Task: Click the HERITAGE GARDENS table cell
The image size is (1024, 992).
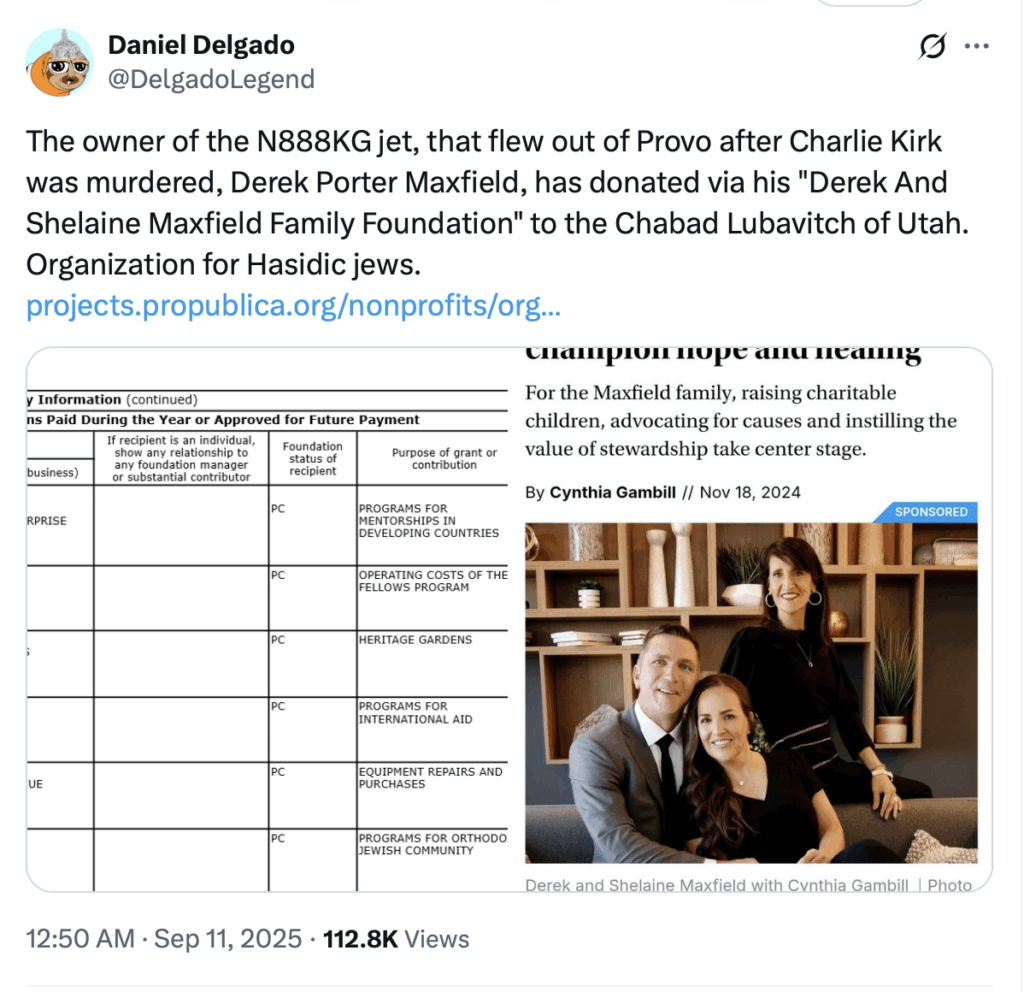Action: [415, 640]
